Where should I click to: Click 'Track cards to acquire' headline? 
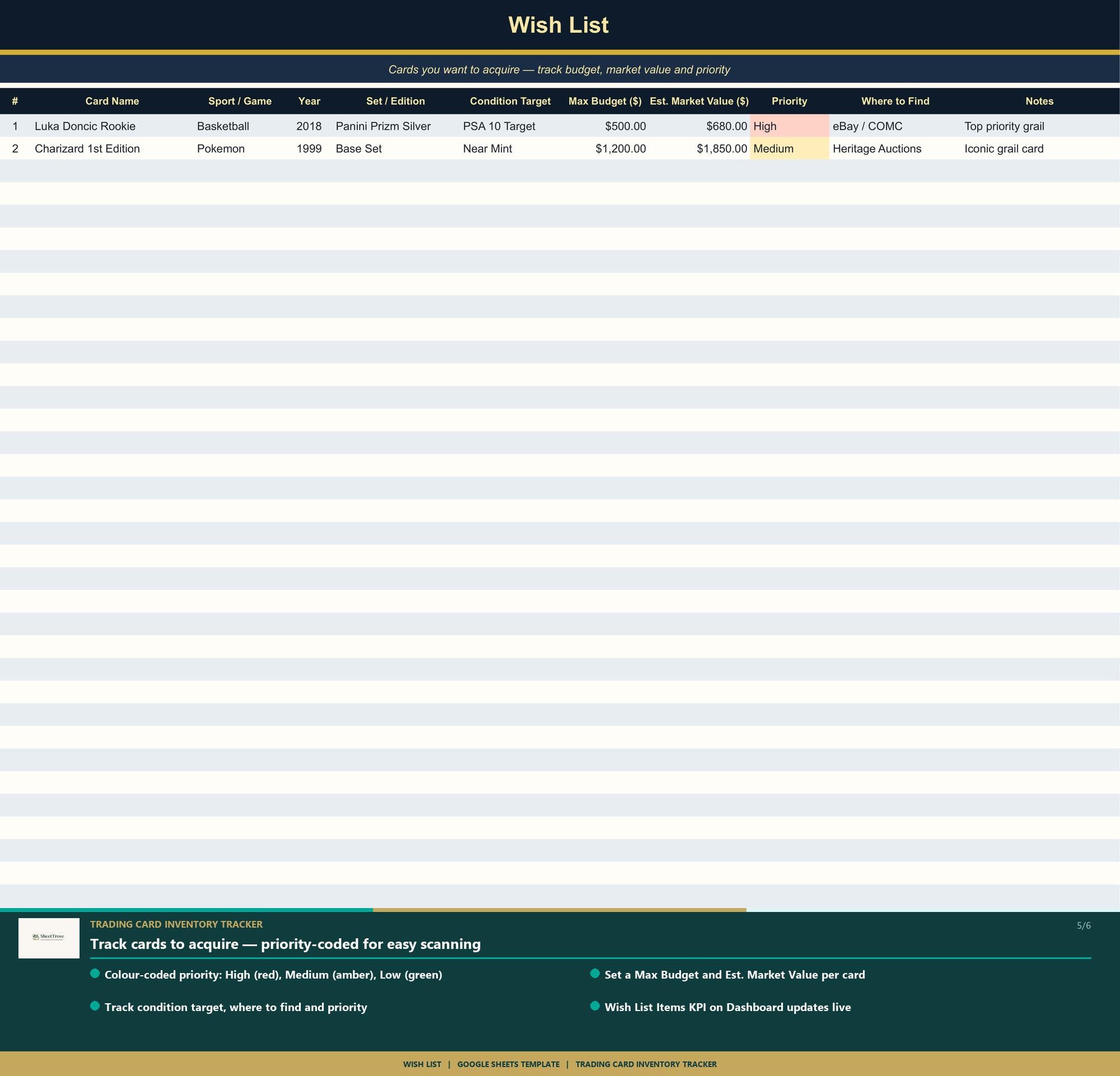(285, 944)
